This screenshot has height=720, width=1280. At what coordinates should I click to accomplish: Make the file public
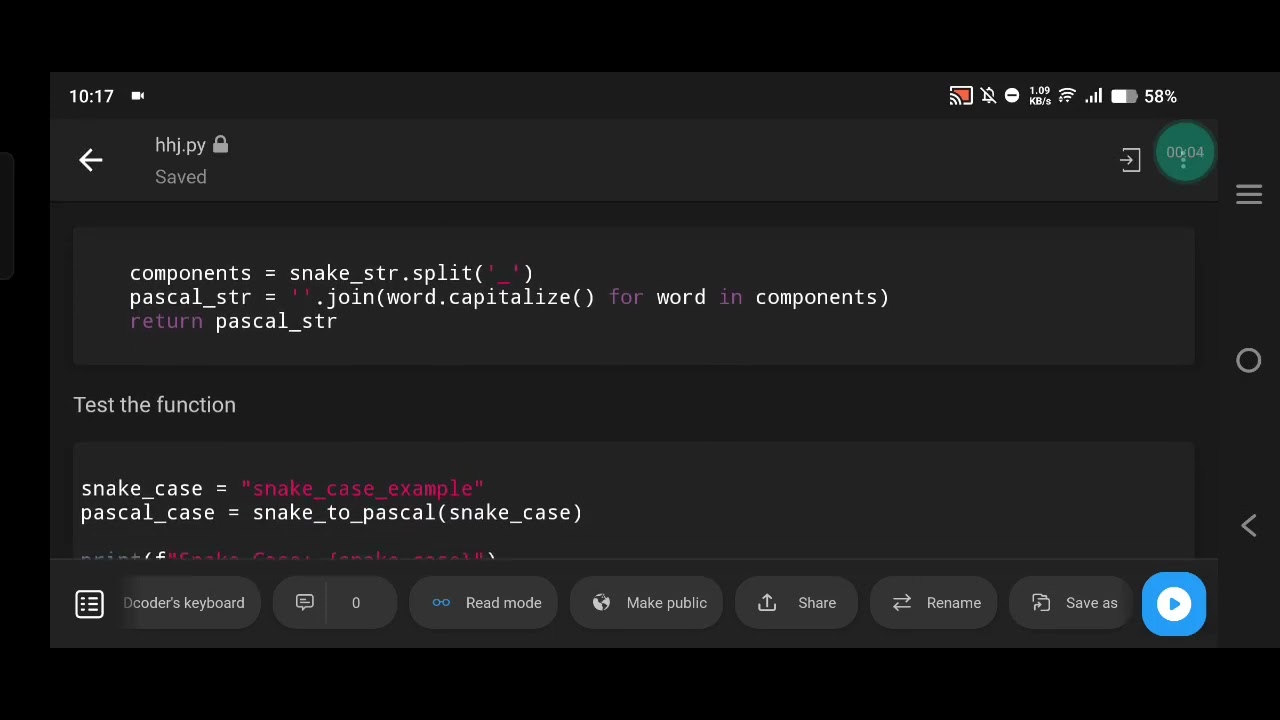click(x=648, y=603)
